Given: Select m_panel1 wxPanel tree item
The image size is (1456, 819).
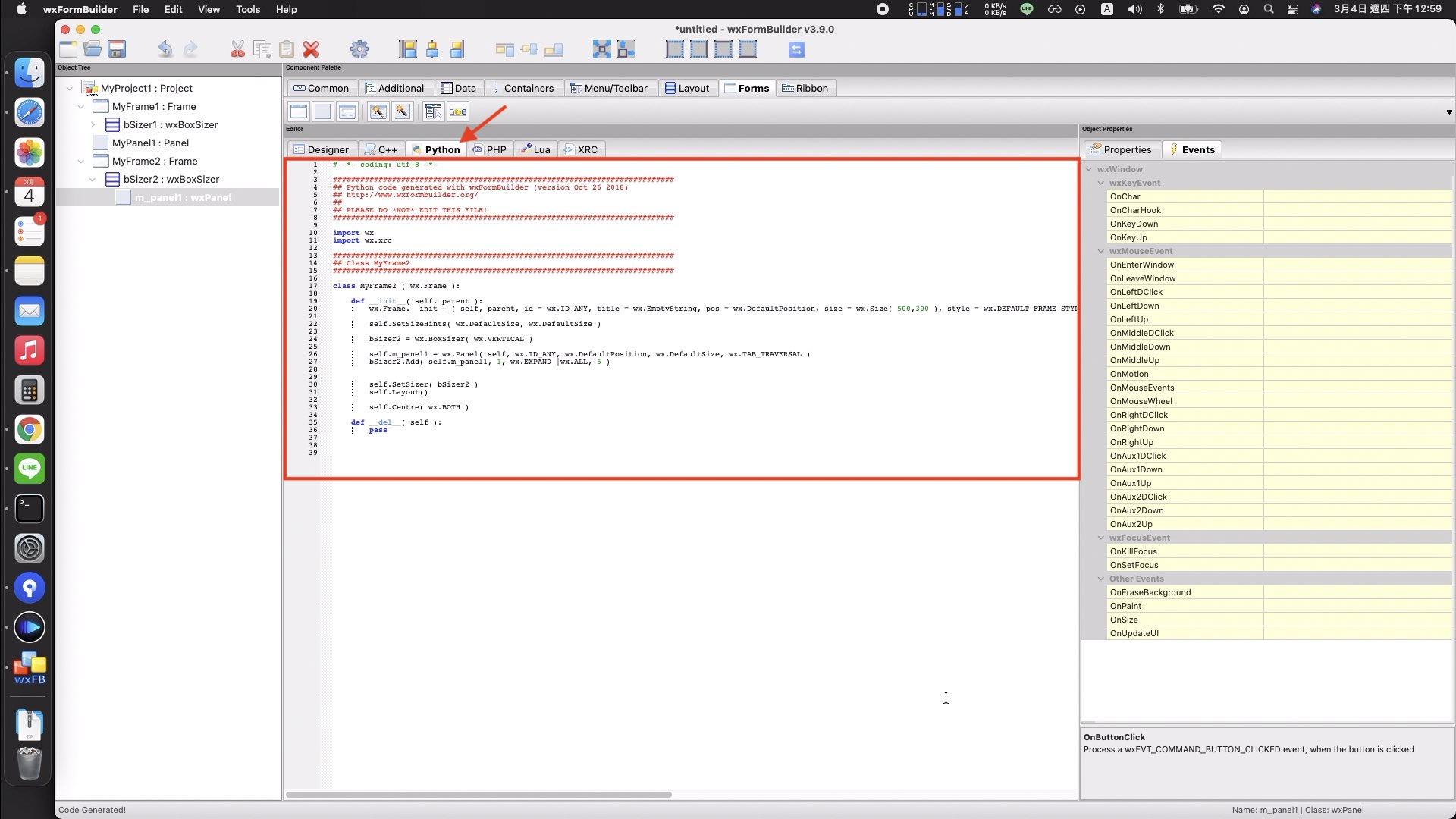Looking at the screenshot, I should coord(183,197).
